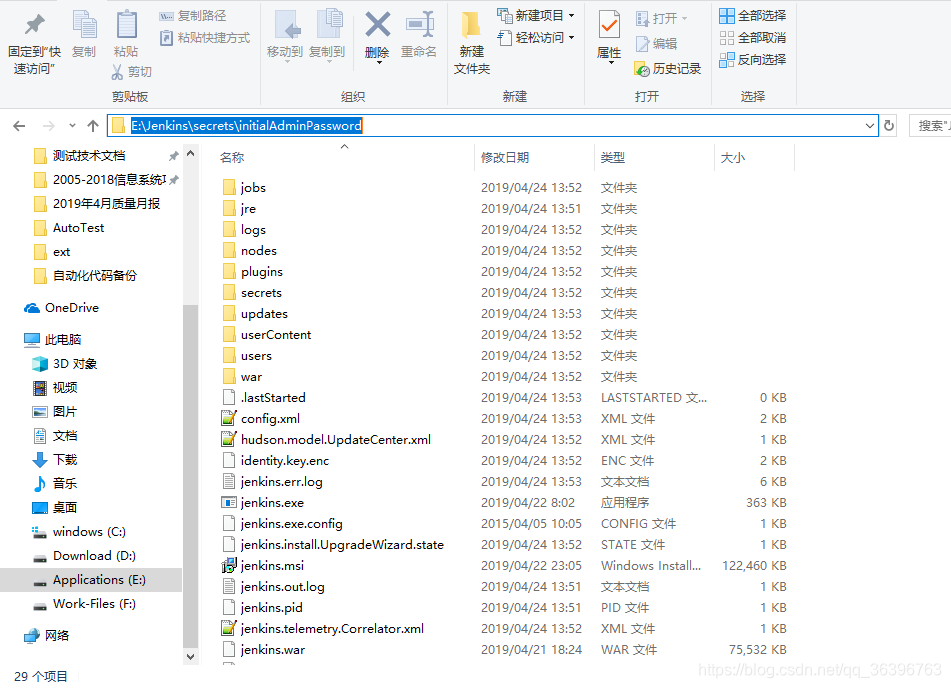Open the recent locations dropdown arrow
Image resolution: width=951 pixels, height=688 pixels.
72,126
